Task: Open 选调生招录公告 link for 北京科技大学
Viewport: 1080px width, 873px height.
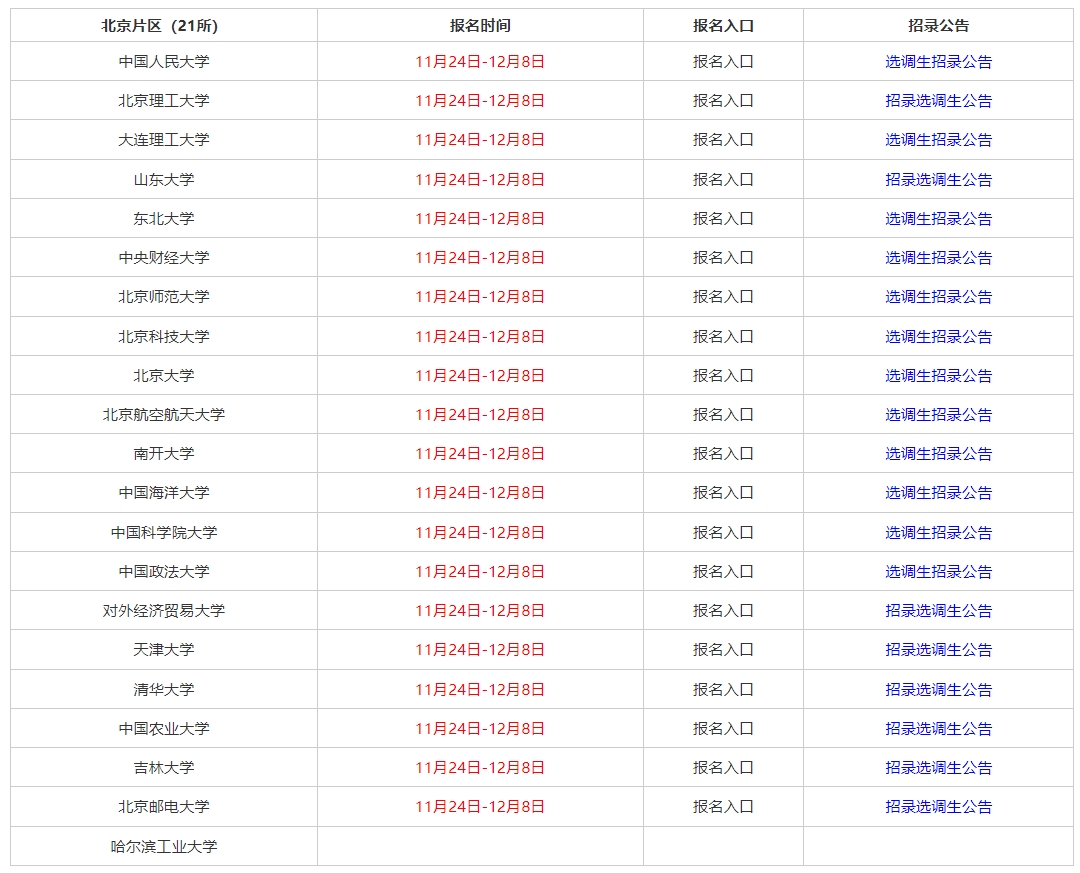Action: pyautogui.click(x=938, y=337)
